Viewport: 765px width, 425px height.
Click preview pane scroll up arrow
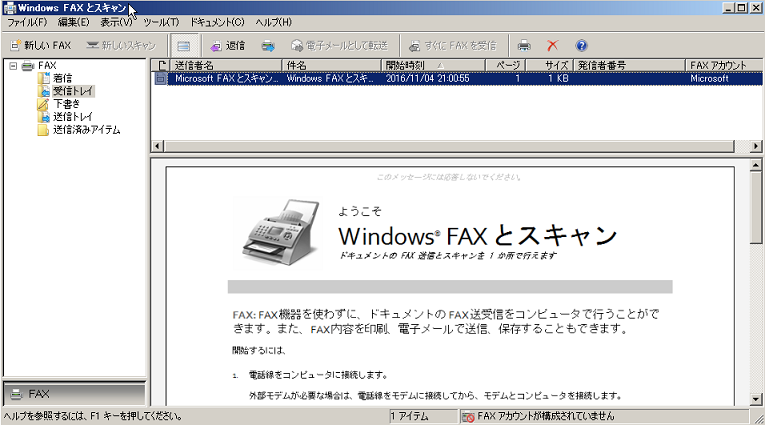(x=756, y=165)
